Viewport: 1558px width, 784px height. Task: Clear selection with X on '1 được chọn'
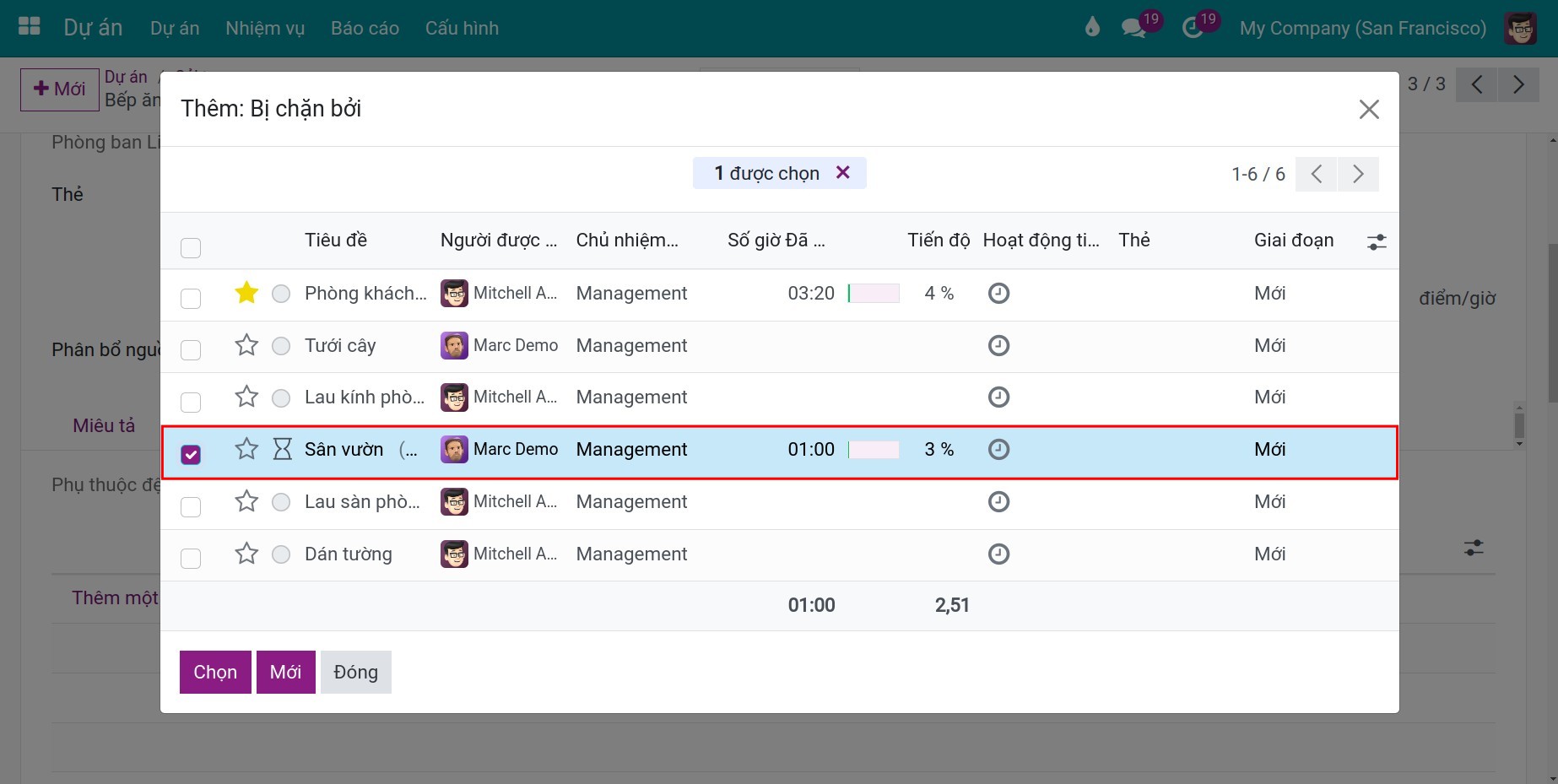coord(842,172)
